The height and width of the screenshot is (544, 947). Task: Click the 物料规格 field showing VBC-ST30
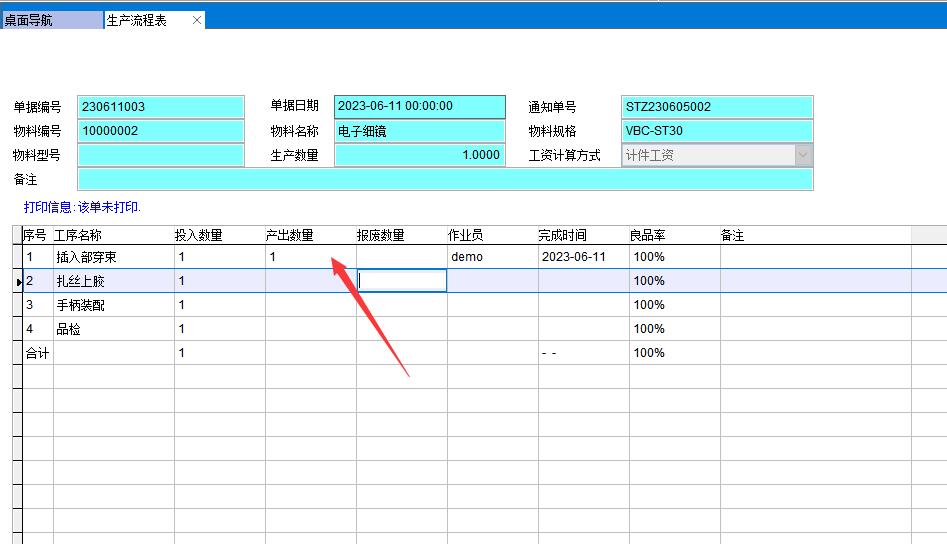[716, 131]
